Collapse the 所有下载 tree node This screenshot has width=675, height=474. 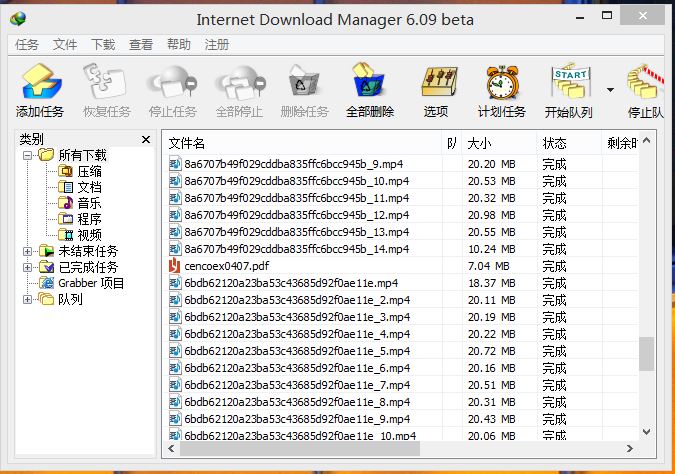27,155
